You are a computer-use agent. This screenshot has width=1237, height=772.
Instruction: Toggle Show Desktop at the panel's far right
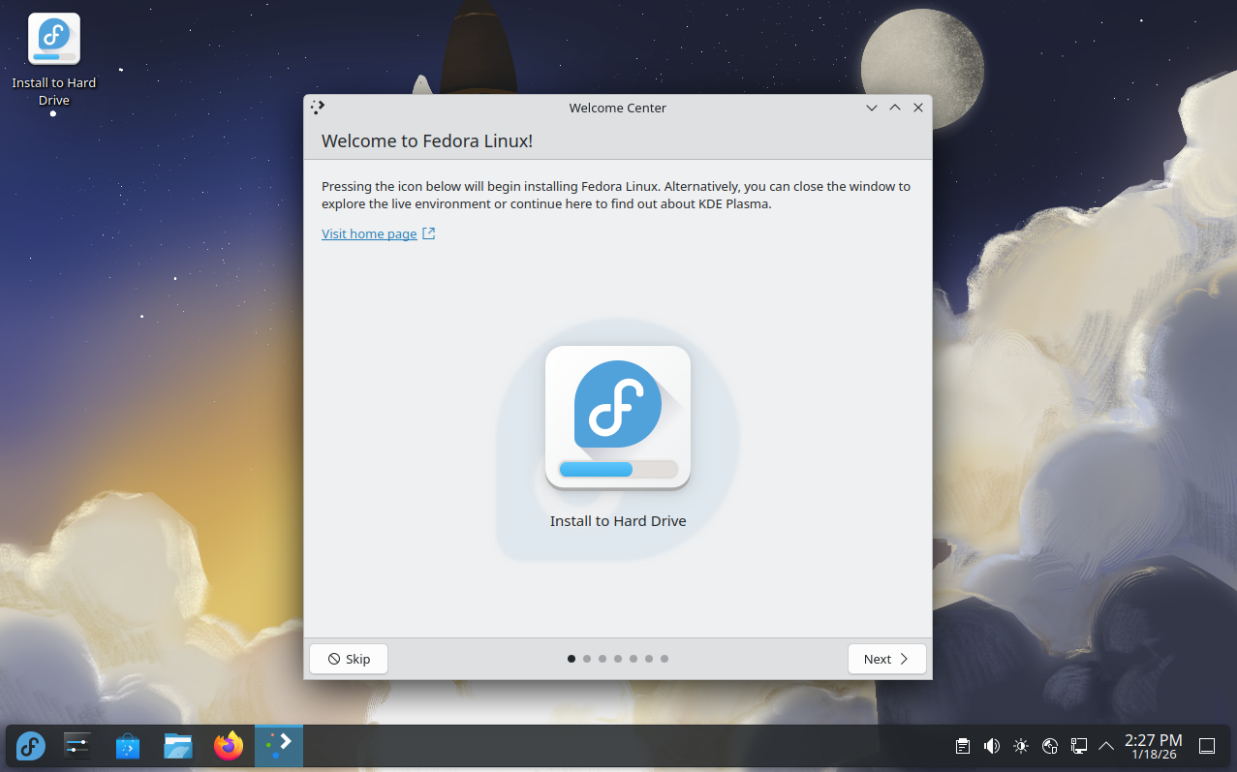(x=1208, y=745)
